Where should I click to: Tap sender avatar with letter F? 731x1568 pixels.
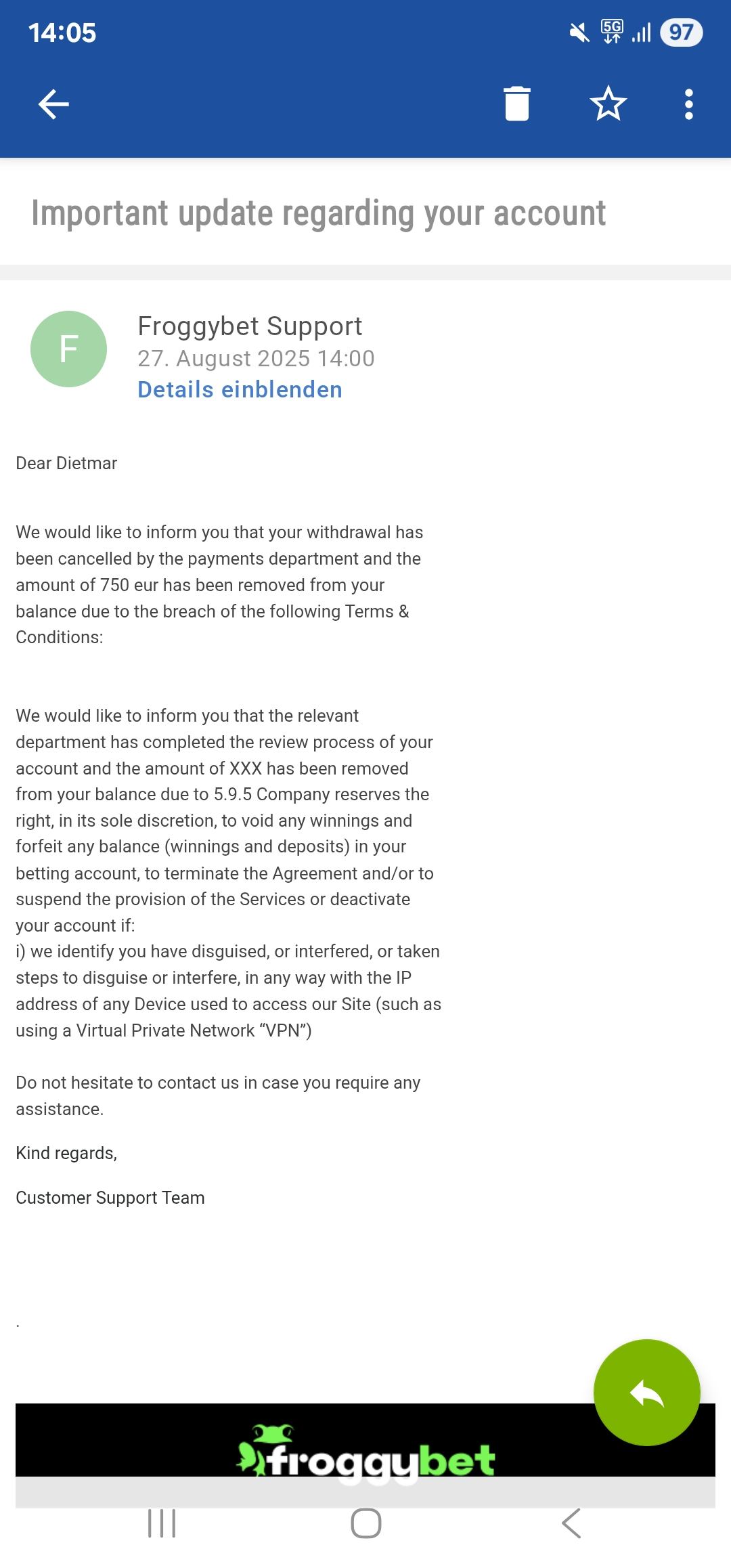(68, 349)
